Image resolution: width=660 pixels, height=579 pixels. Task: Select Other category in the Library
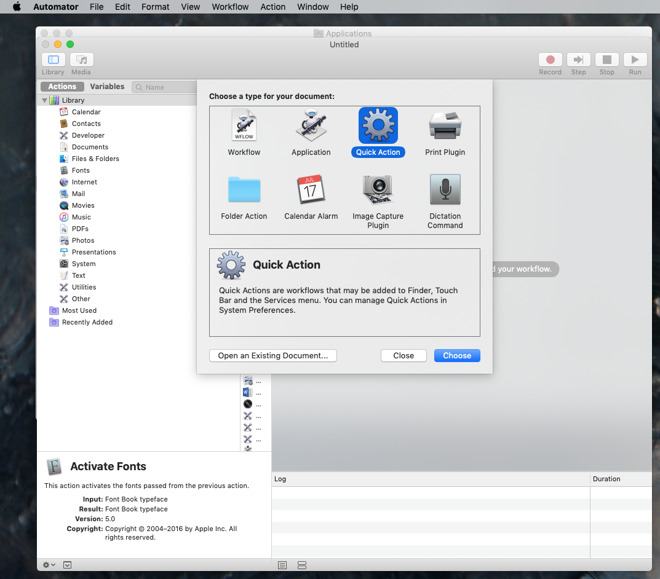click(80, 299)
